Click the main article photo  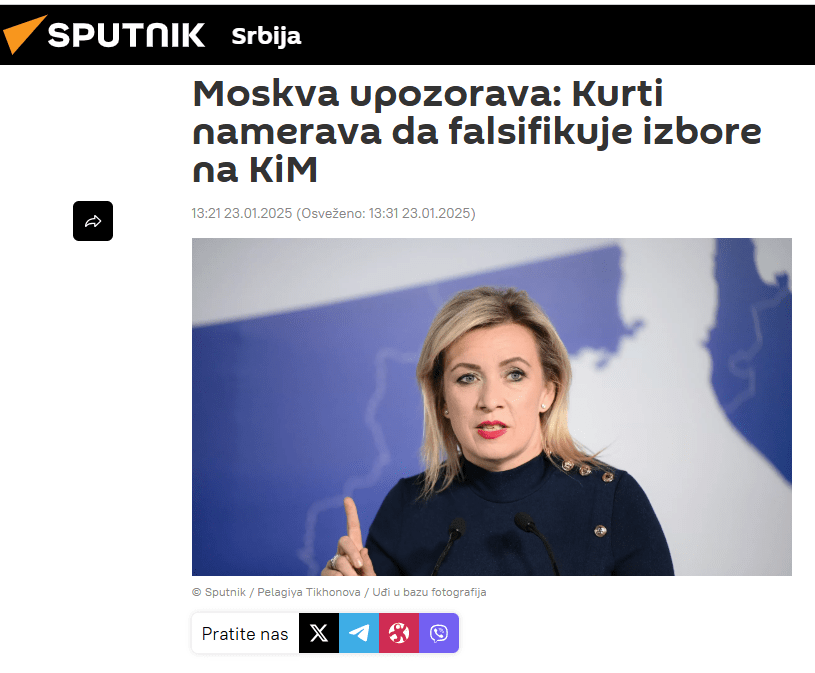[x=492, y=406]
